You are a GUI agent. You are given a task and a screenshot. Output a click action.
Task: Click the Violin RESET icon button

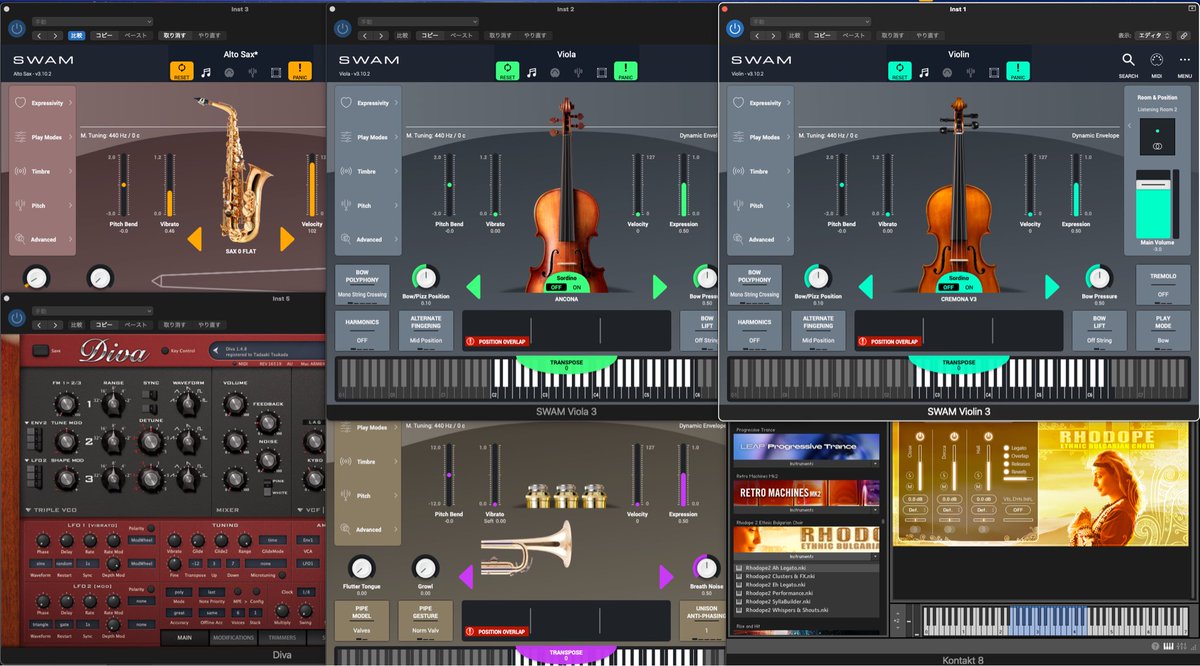point(901,71)
